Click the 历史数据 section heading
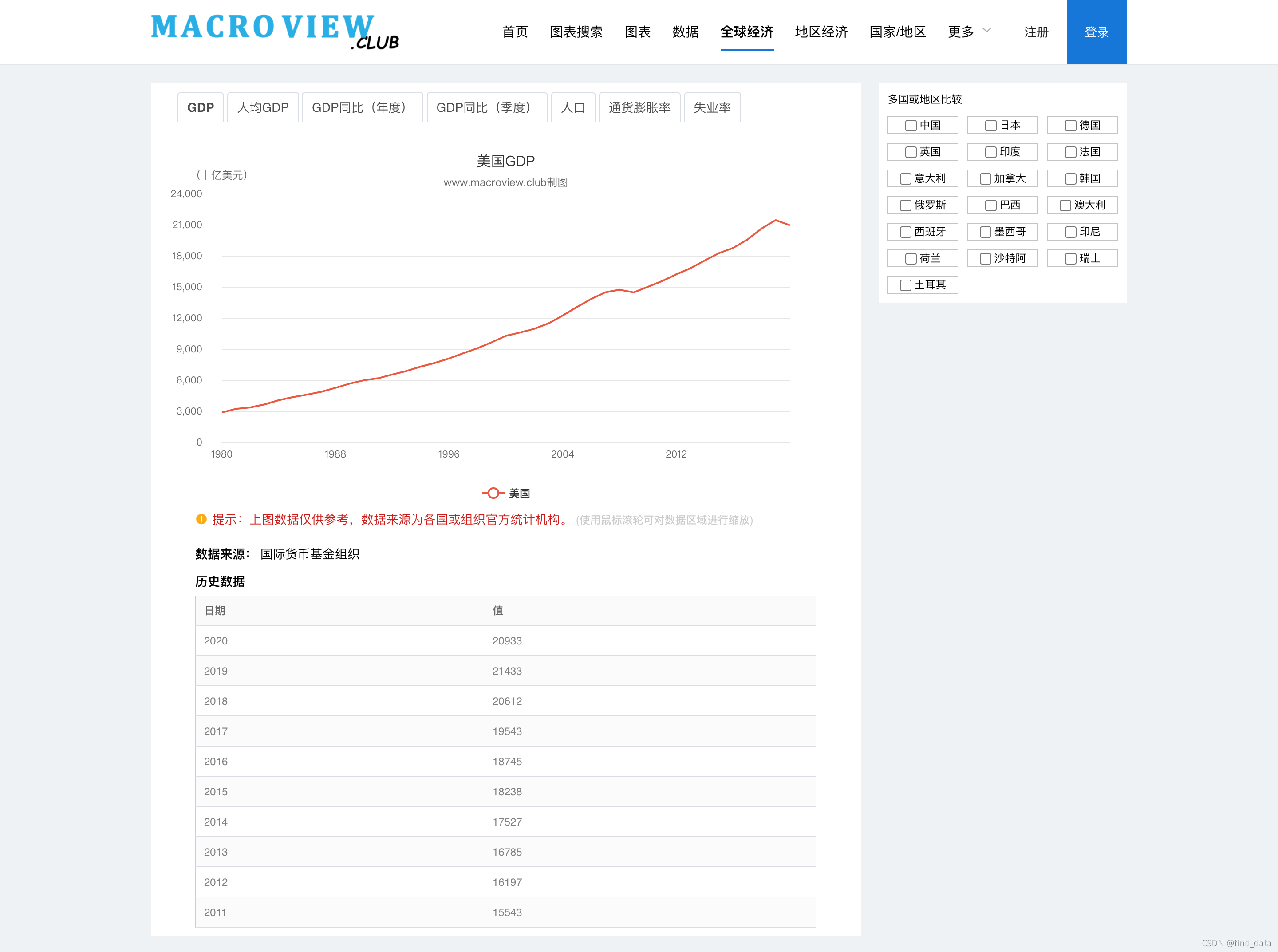This screenshot has width=1278, height=952. [220, 581]
